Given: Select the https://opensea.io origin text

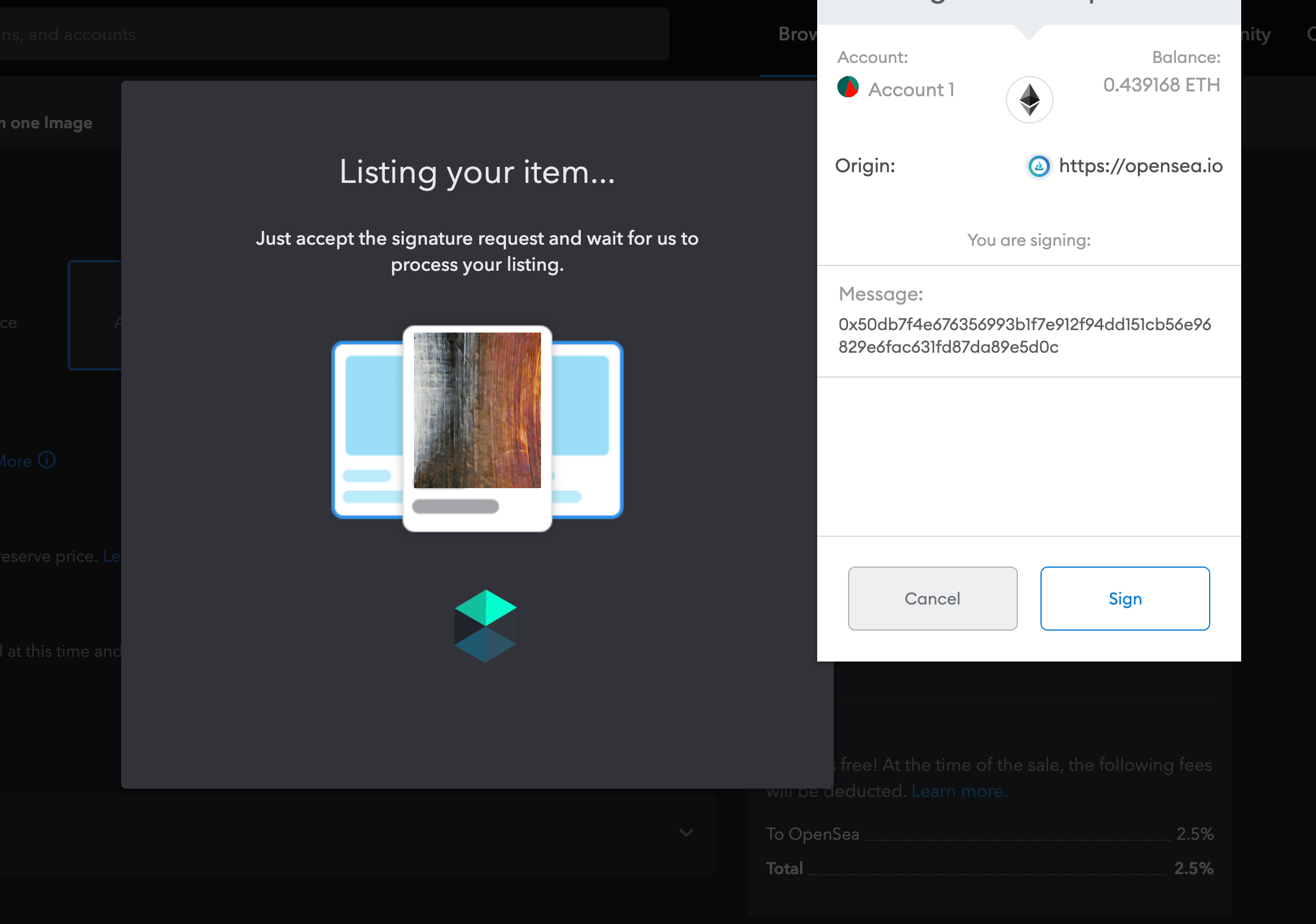Looking at the screenshot, I should click(x=1141, y=166).
